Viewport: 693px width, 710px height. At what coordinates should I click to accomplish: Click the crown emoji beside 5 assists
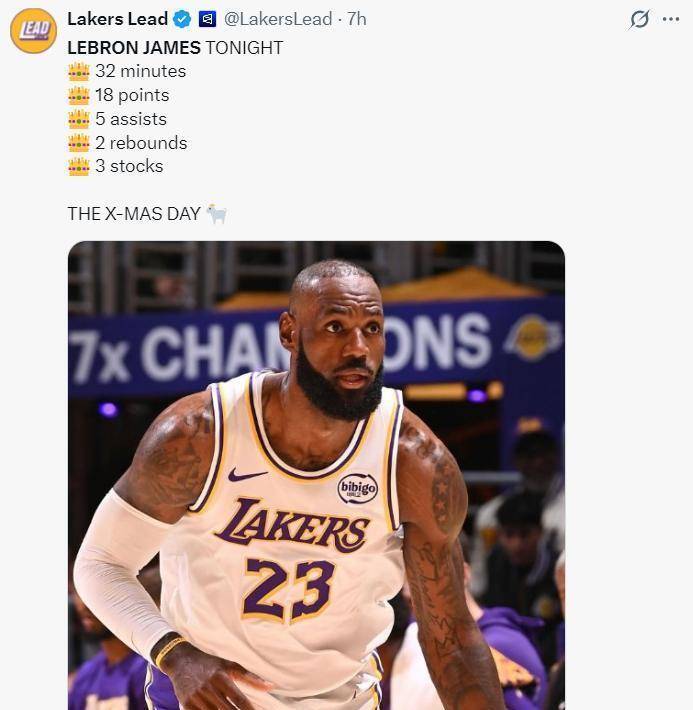tap(79, 119)
